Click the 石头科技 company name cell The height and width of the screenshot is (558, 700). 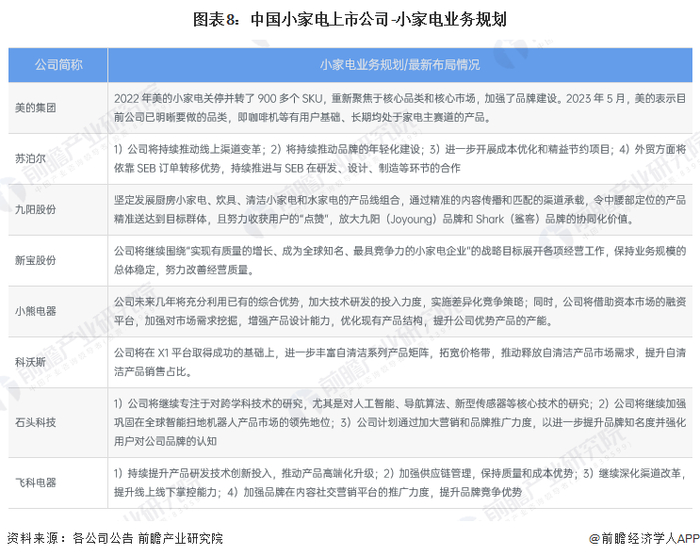[36, 422]
